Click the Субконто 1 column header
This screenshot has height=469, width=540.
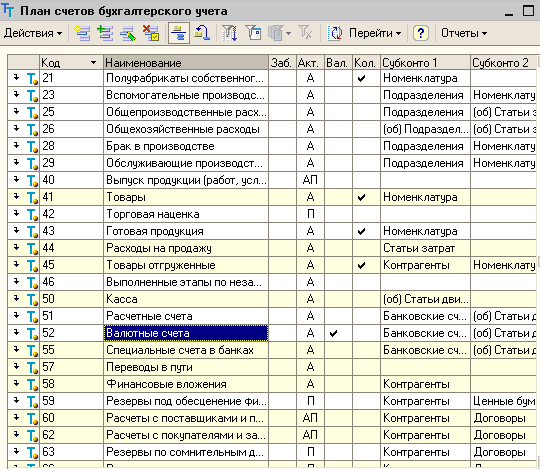(425, 63)
